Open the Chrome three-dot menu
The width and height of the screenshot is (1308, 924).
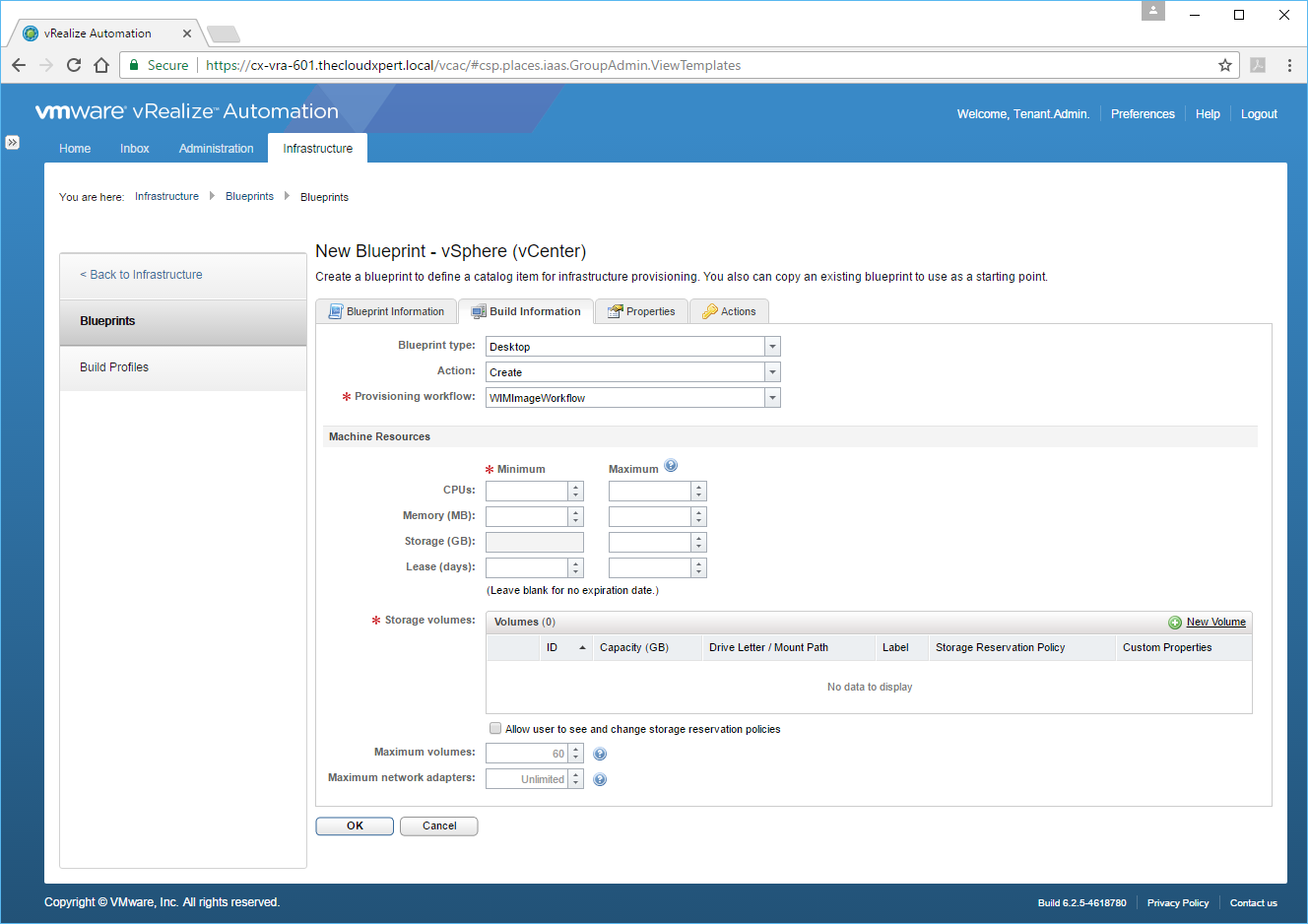[x=1289, y=66]
